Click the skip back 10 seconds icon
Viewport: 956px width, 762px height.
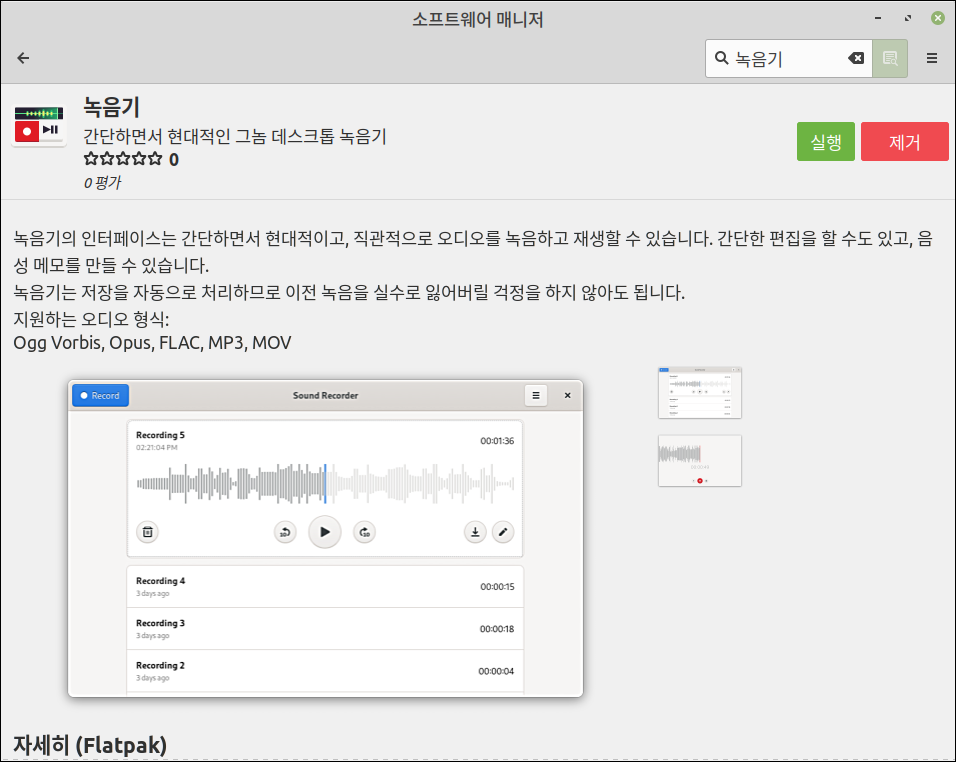(285, 532)
